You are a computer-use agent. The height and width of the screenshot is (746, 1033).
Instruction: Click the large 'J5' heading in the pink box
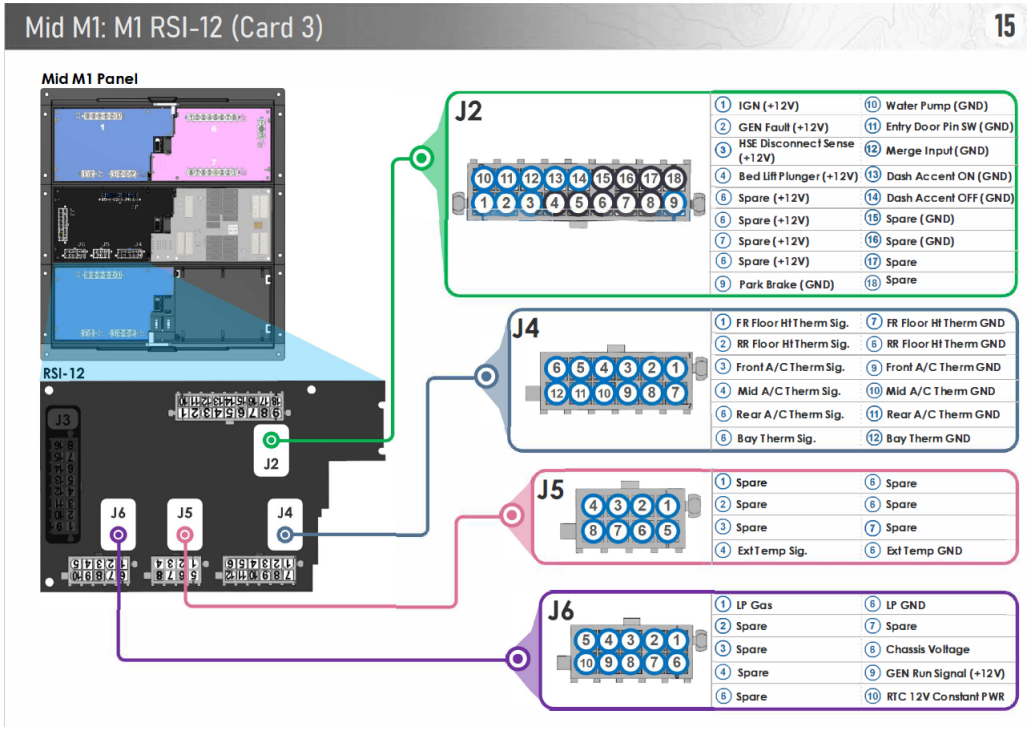pyautogui.click(x=551, y=490)
